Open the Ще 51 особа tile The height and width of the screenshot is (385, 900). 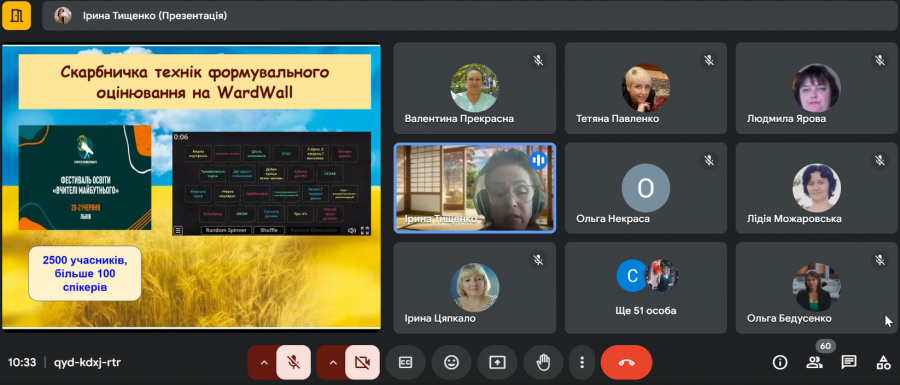point(646,287)
